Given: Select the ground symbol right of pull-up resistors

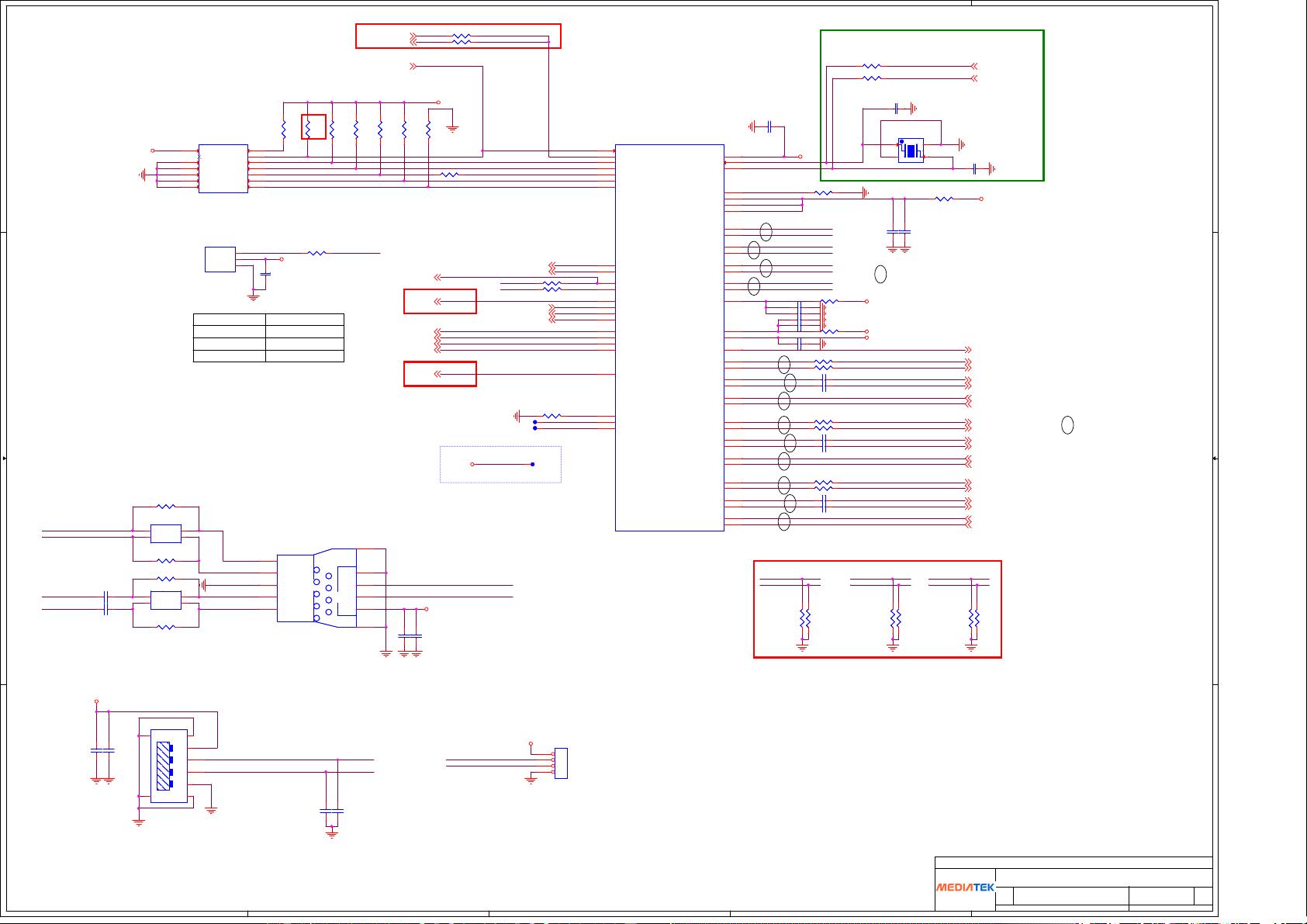Looking at the screenshot, I should [453, 127].
